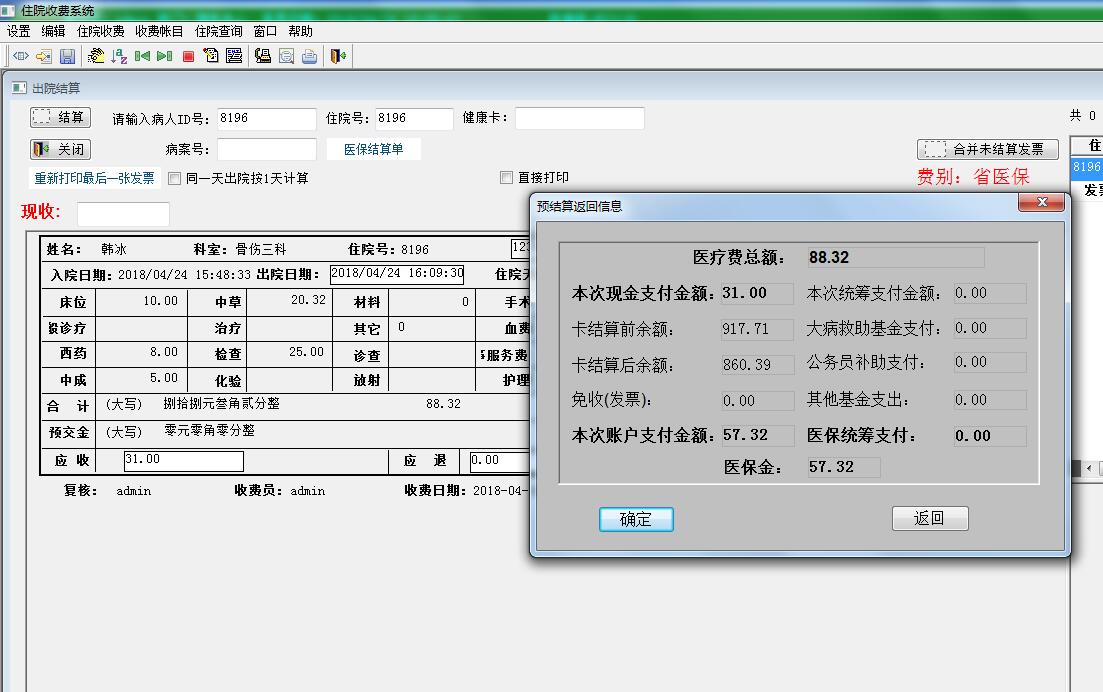Click 卡结算前余额 917.71 field
This screenshot has height=692, width=1103.
[x=758, y=329]
